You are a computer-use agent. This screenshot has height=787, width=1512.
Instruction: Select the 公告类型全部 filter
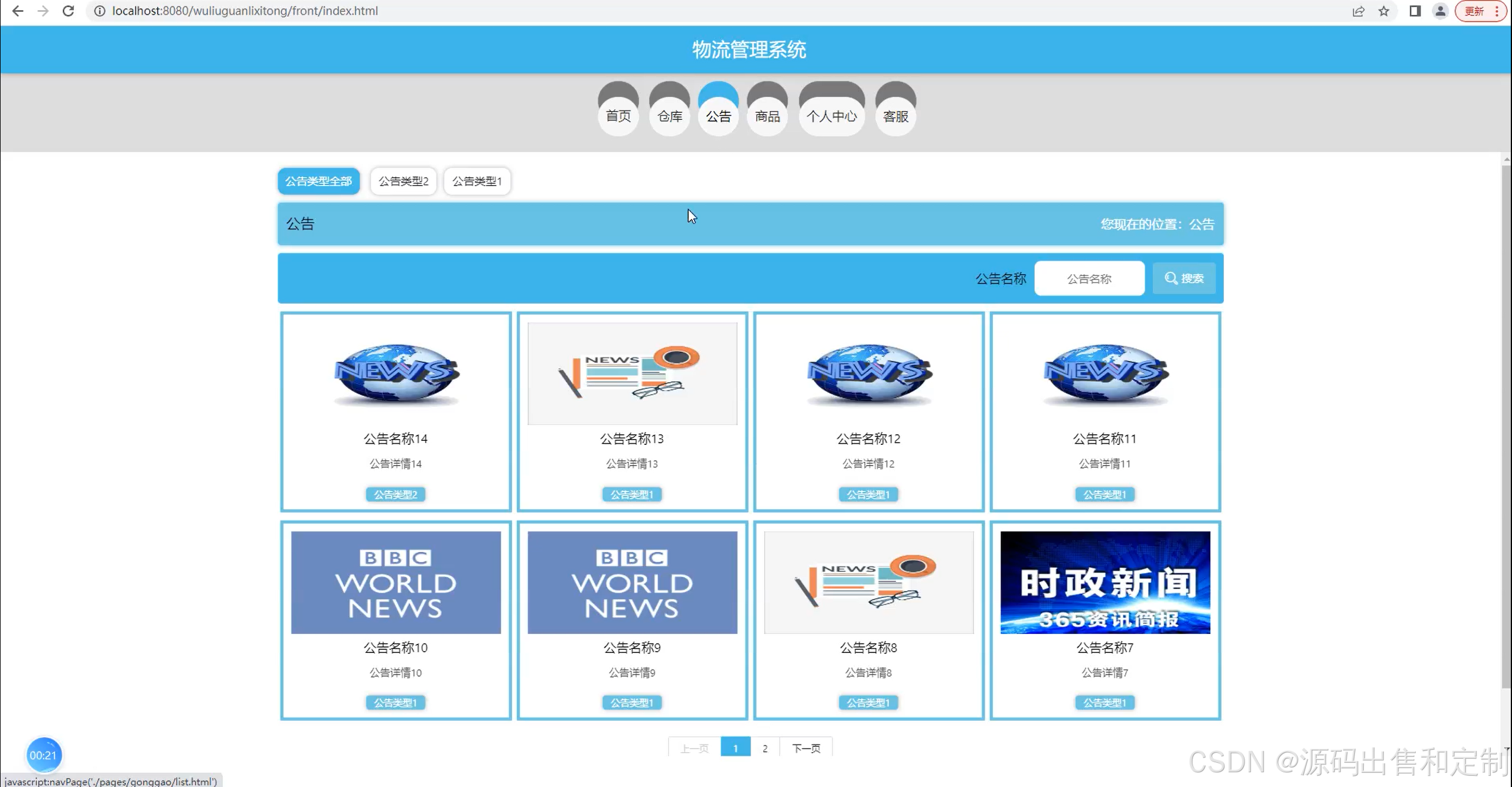pos(318,181)
